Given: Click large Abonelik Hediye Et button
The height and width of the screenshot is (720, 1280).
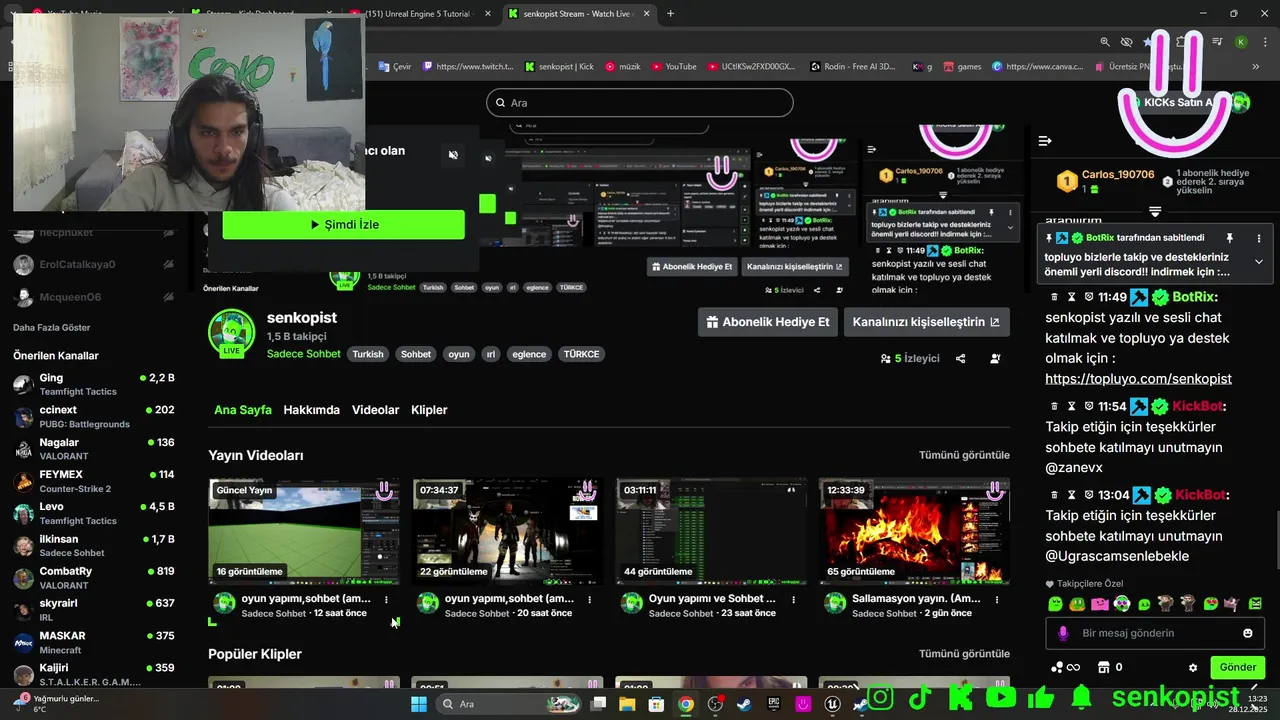Looking at the screenshot, I should [767, 322].
